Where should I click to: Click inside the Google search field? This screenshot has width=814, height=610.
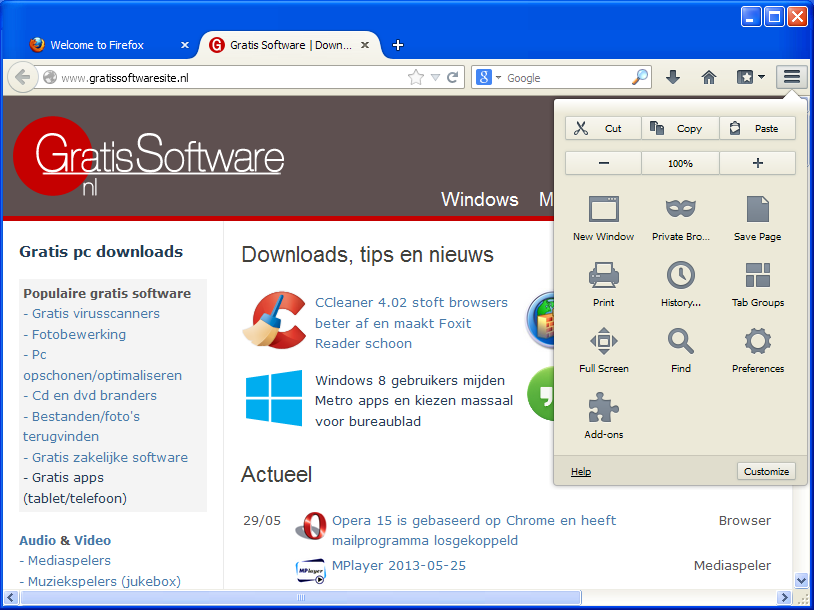[x=565, y=77]
